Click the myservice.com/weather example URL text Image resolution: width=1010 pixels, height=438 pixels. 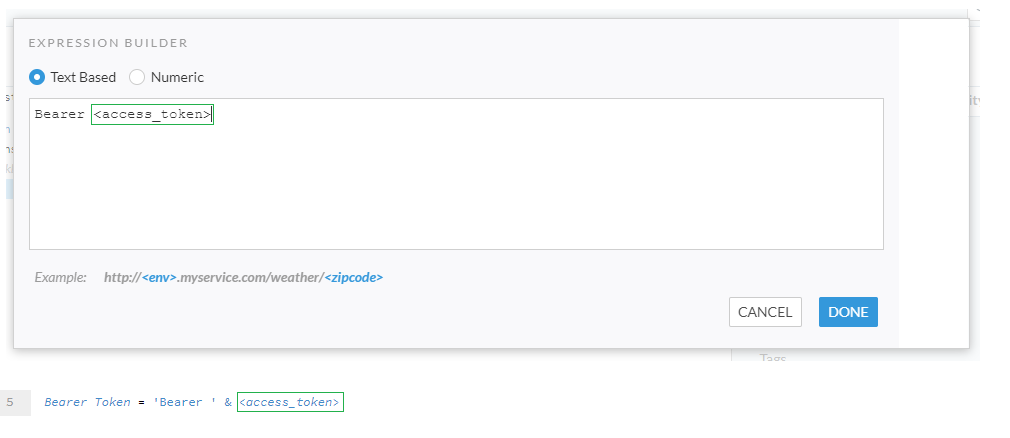(x=249, y=277)
